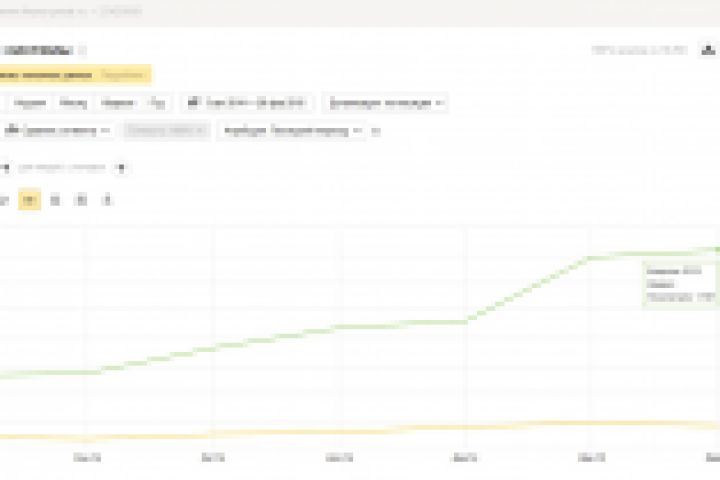Click the small icon after the attribution dropdown
Viewport: 720px width, 480px height.
tap(375, 130)
